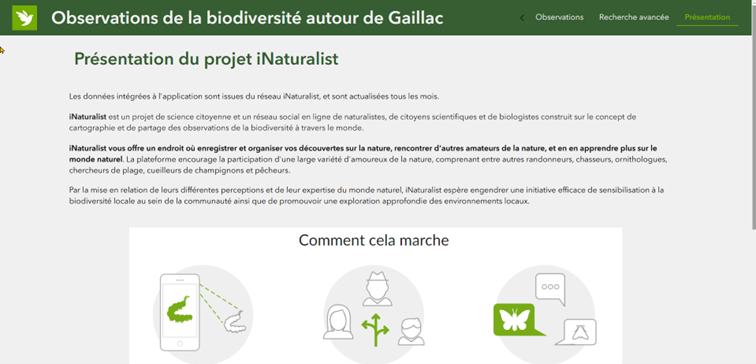Switch to Recherche avancée tab
This screenshot has height=364, width=756.
[x=634, y=17]
